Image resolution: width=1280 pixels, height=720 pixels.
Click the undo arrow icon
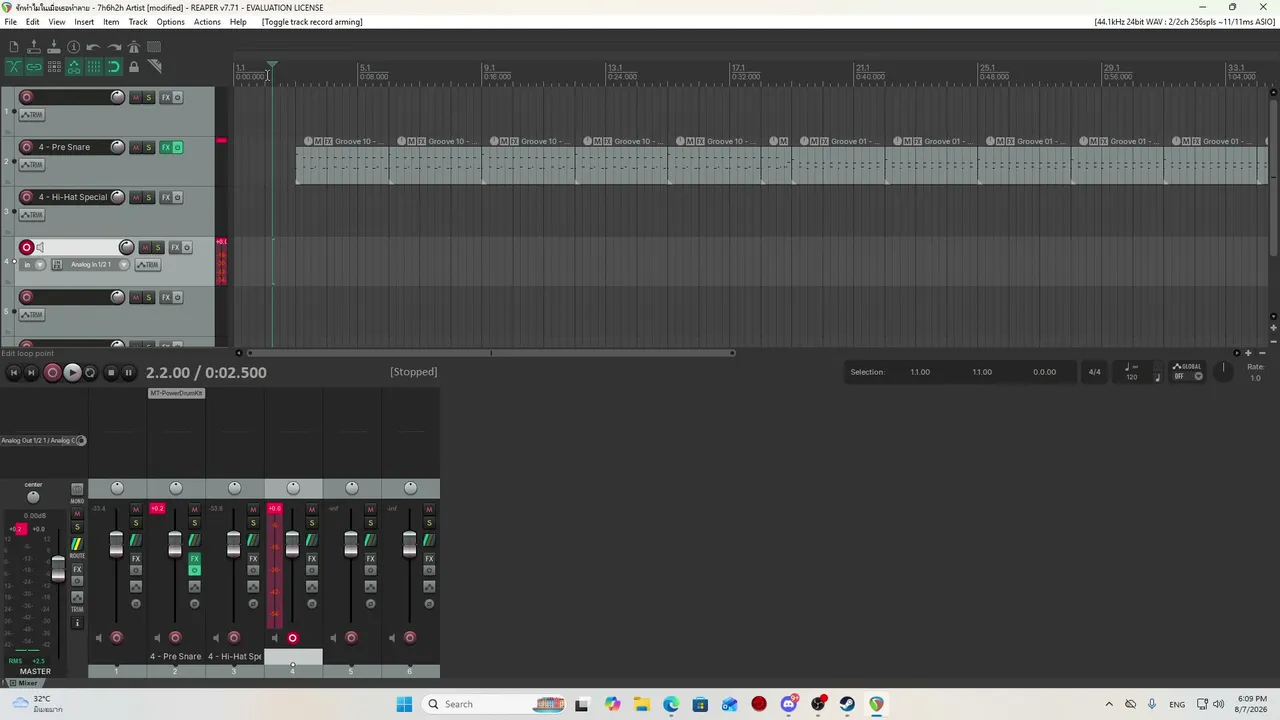[93, 47]
